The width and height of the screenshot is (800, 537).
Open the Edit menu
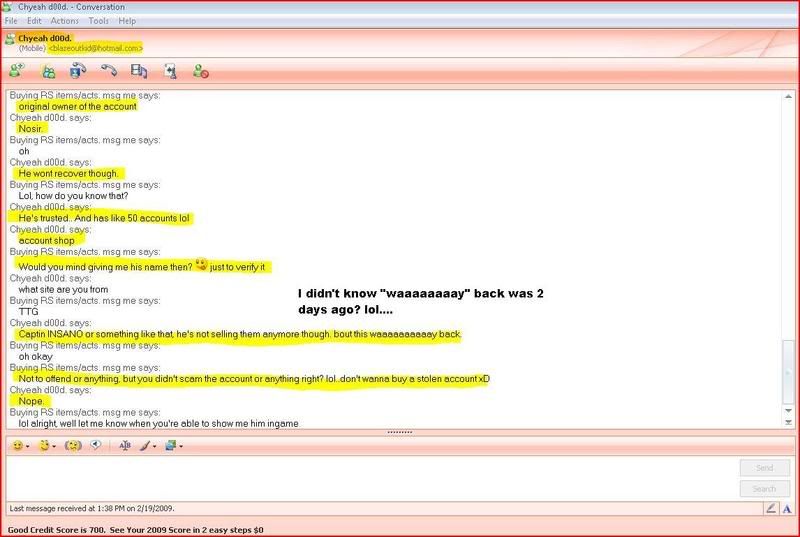tap(34, 21)
